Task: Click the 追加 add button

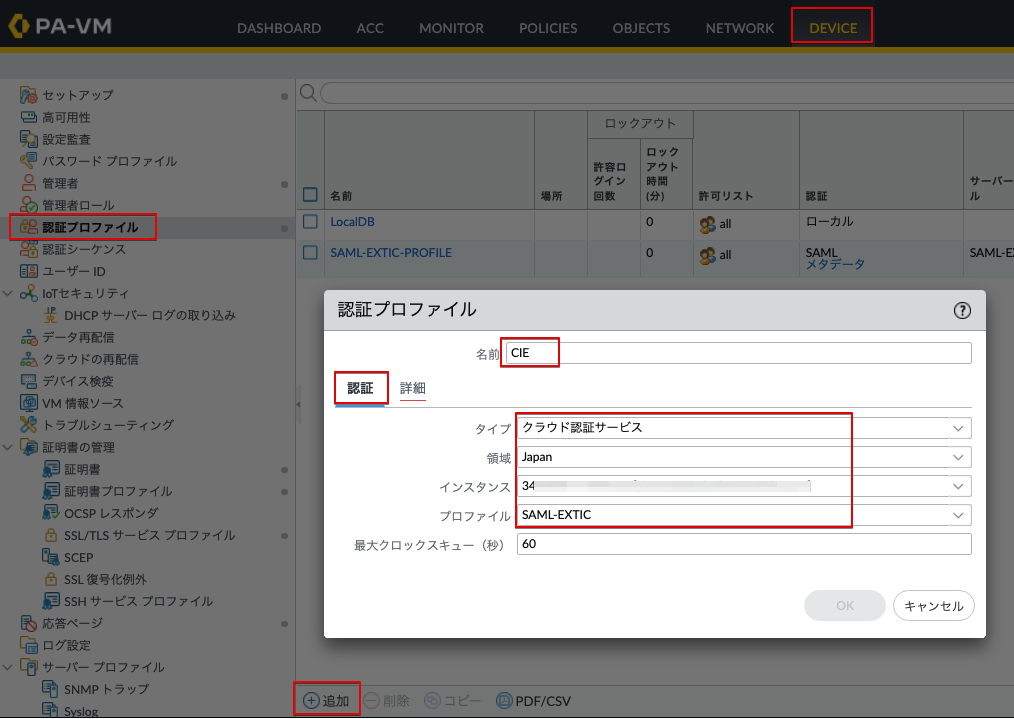Action: click(327, 700)
